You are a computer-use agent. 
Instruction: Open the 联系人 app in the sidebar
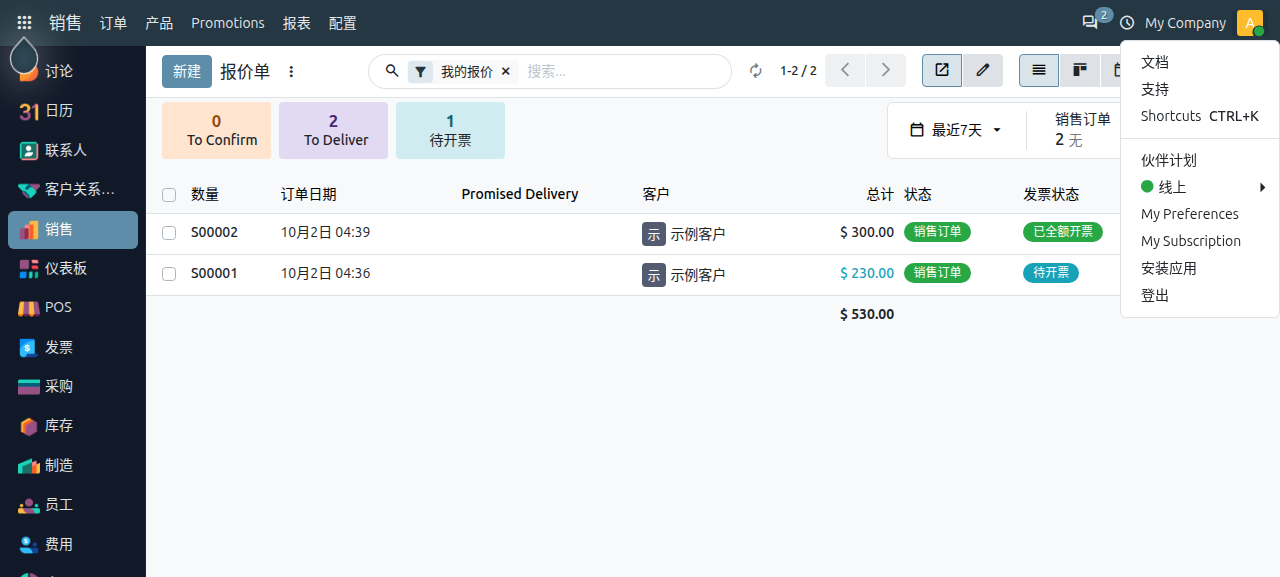[73, 150]
